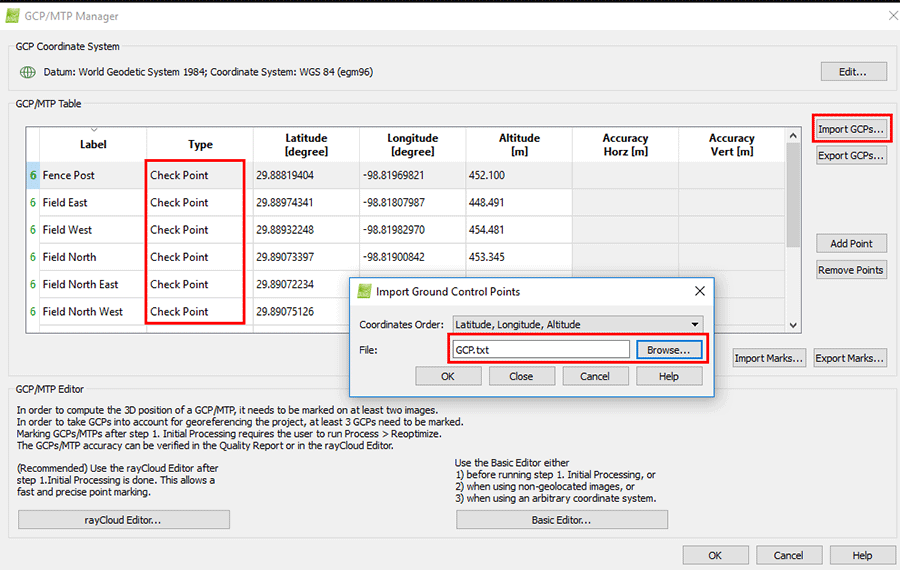This screenshot has width=900, height=570.
Task: Click Import Marks button
Action: [769, 358]
